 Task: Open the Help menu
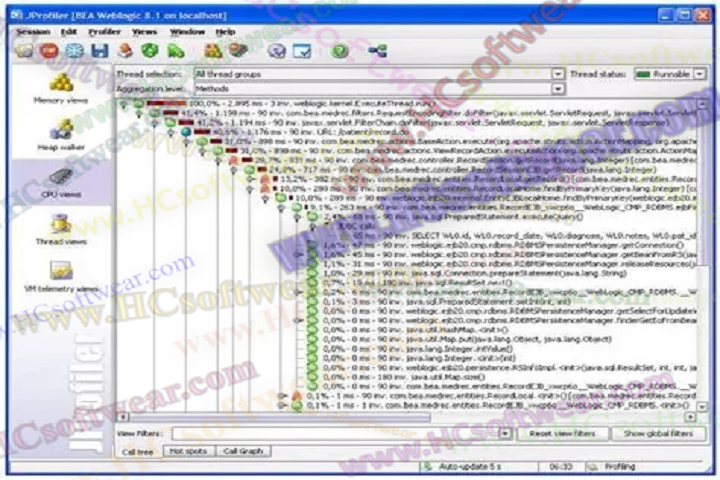coord(225,32)
